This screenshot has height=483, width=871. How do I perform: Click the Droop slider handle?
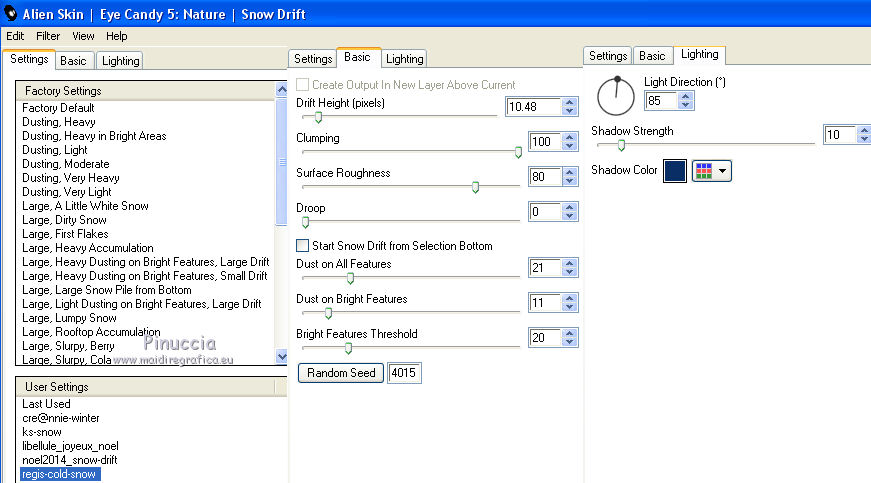pyautogui.click(x=306, y=222)
